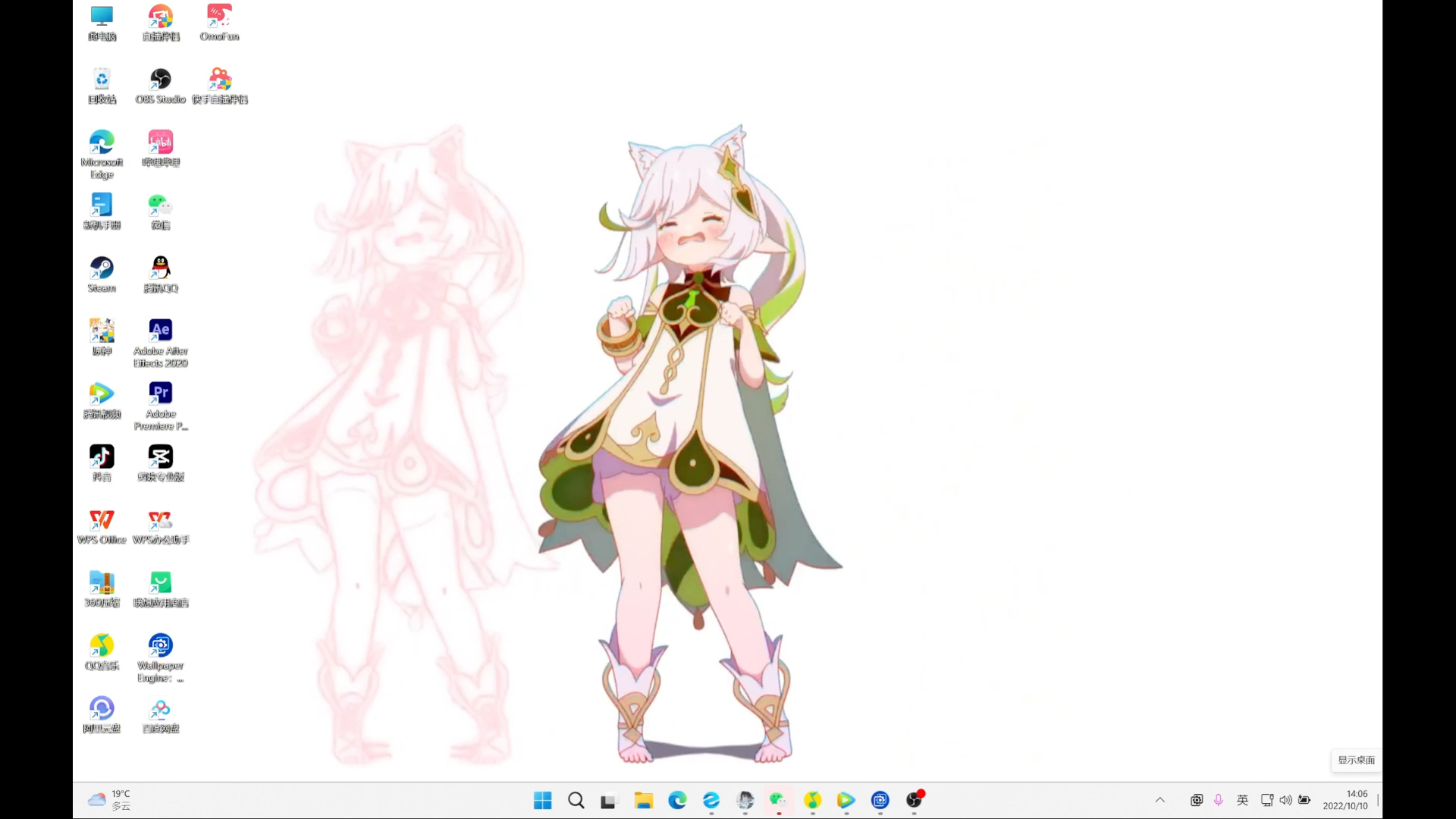Viewport: 1456px width, 819px height.
Task: Switch to QQ Music on the taskbar
Action: point(813,800)
